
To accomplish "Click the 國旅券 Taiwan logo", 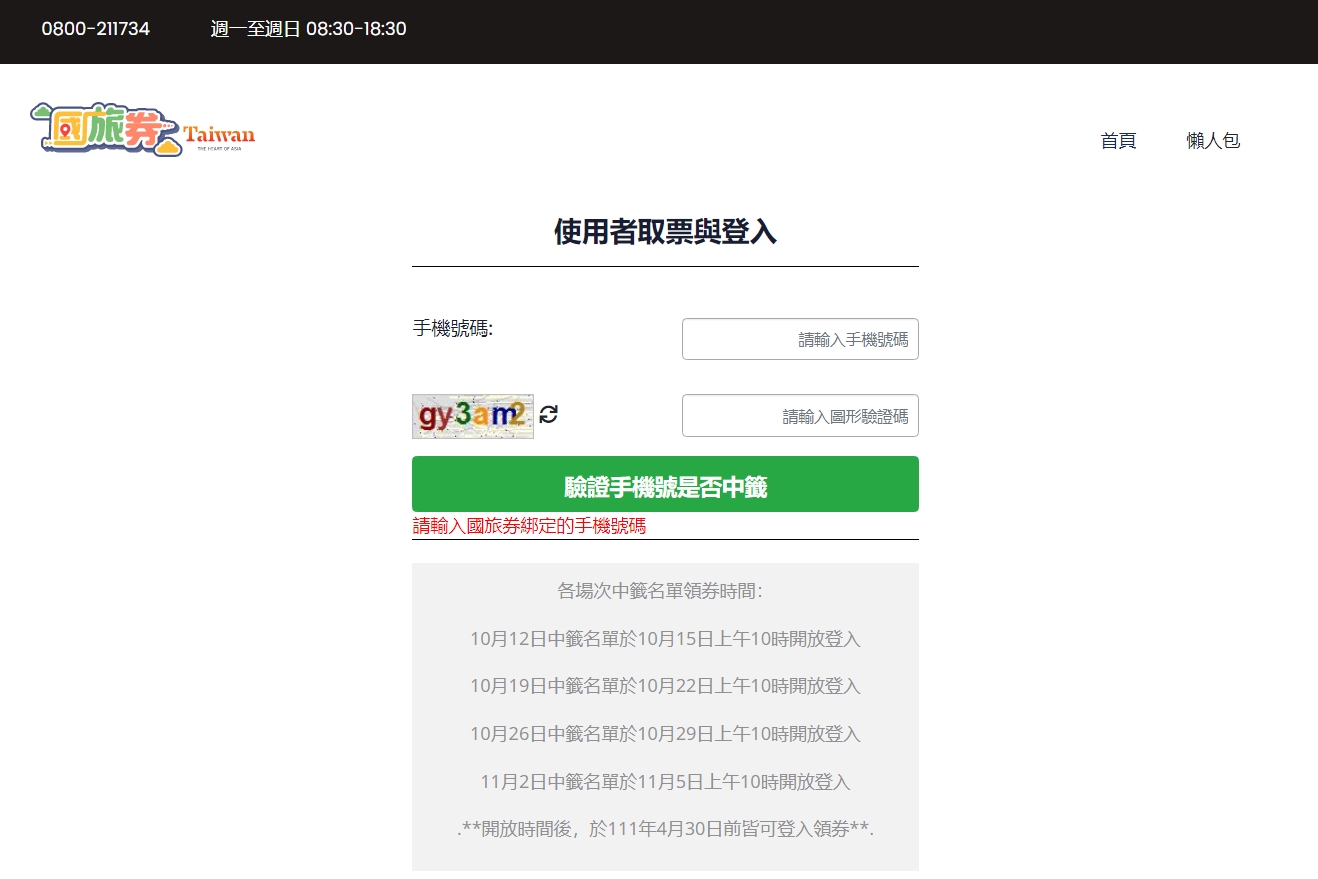I will 143,130.
